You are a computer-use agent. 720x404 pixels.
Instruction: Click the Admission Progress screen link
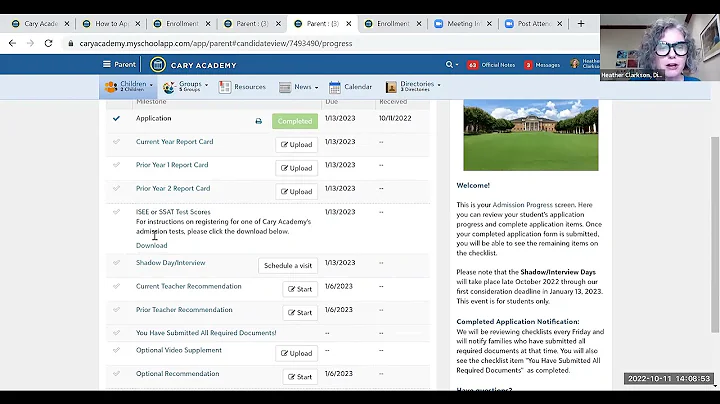pos(534,205)
